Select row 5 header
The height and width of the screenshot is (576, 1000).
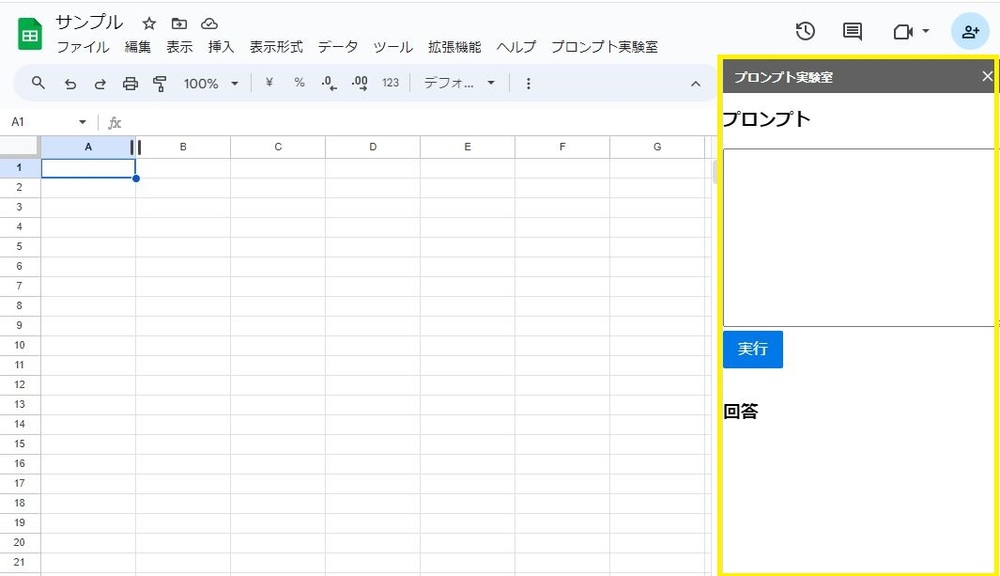tap(20, 246)
